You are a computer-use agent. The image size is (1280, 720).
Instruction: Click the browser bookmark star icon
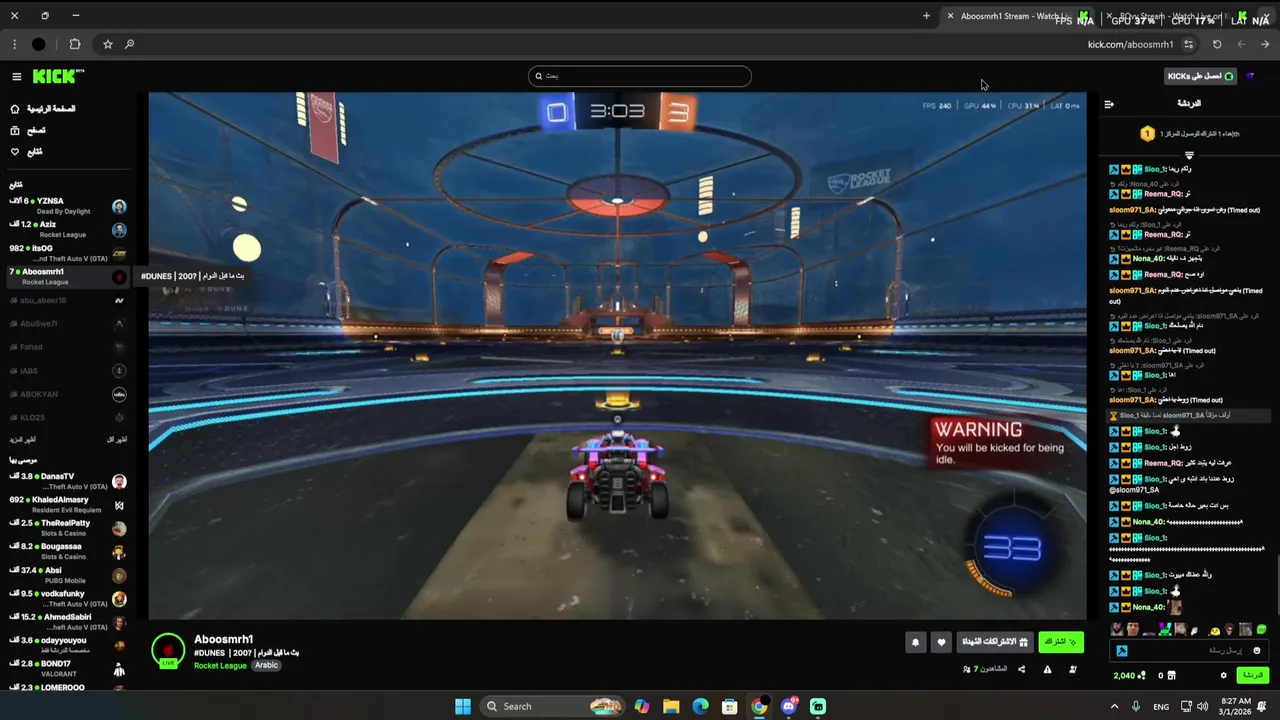(x=108, y=44)
